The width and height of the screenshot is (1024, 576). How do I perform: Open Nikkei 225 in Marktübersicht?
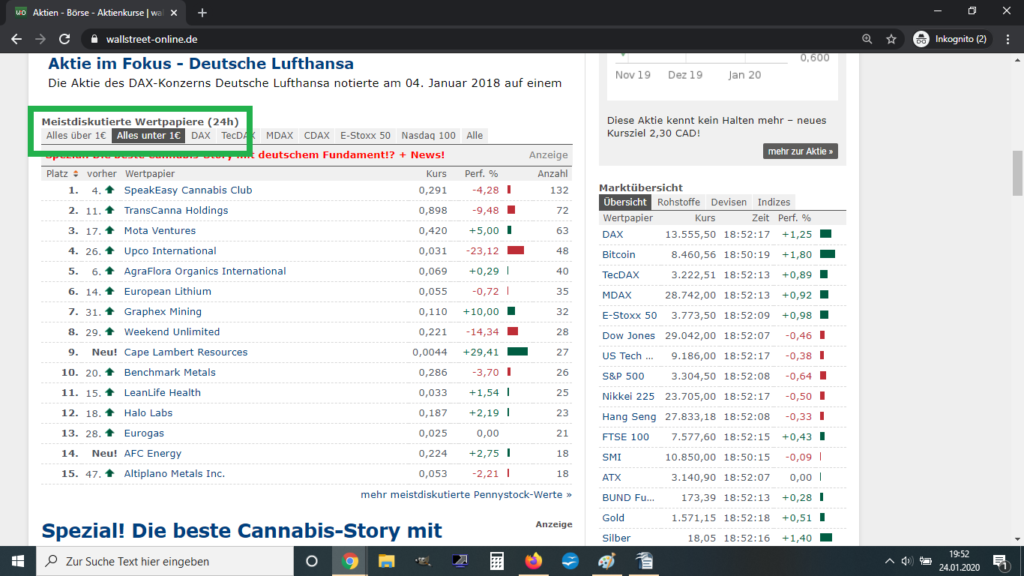click(x=628, y=396)
